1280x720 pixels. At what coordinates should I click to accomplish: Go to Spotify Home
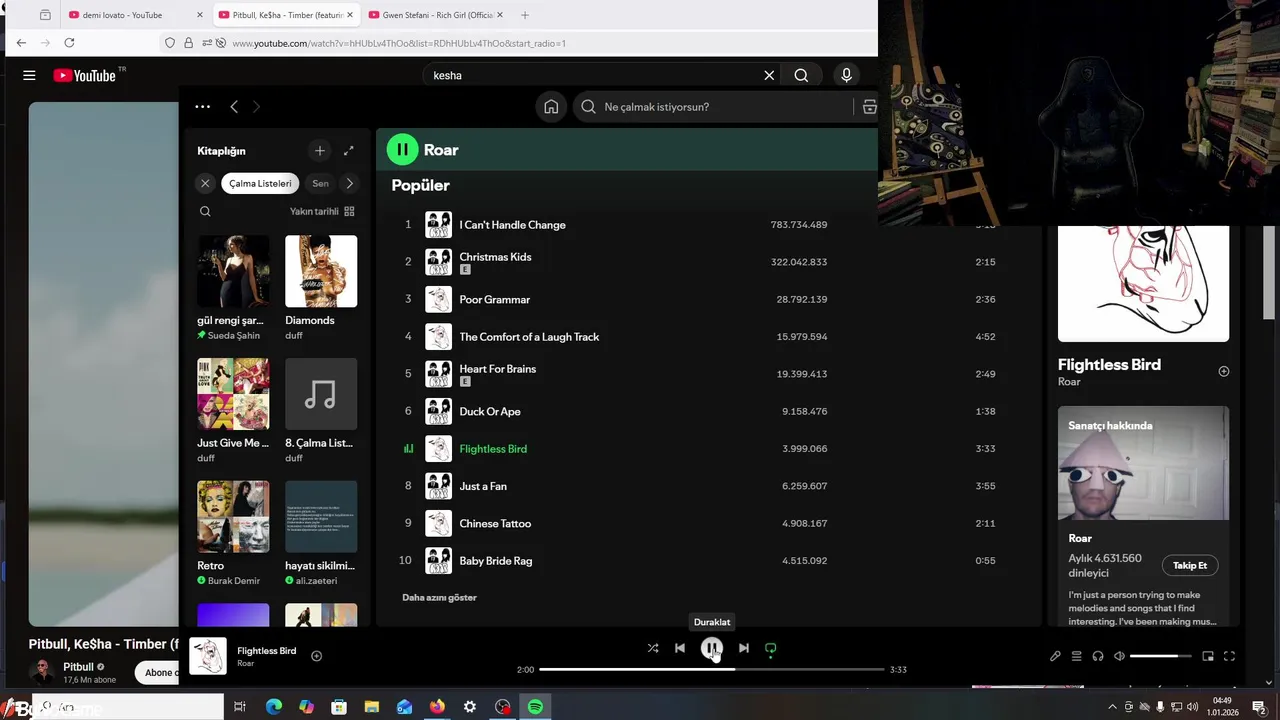pos(551,107)
